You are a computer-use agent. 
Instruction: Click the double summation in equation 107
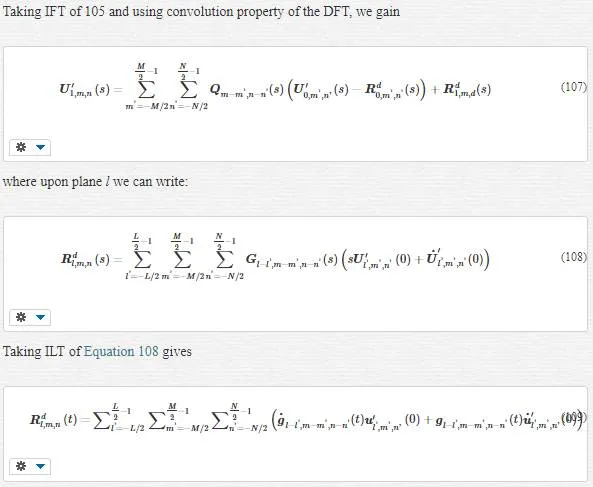(167, 87)
